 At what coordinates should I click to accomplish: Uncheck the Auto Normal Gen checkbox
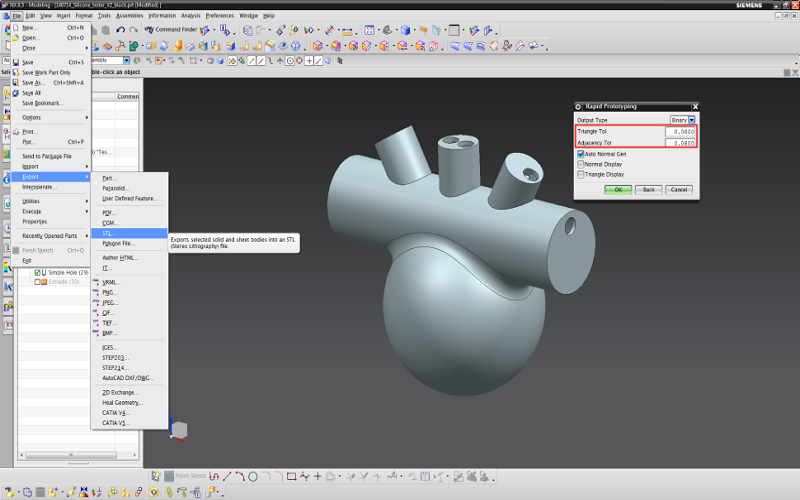pyautogui.click(x=581, y=154)
